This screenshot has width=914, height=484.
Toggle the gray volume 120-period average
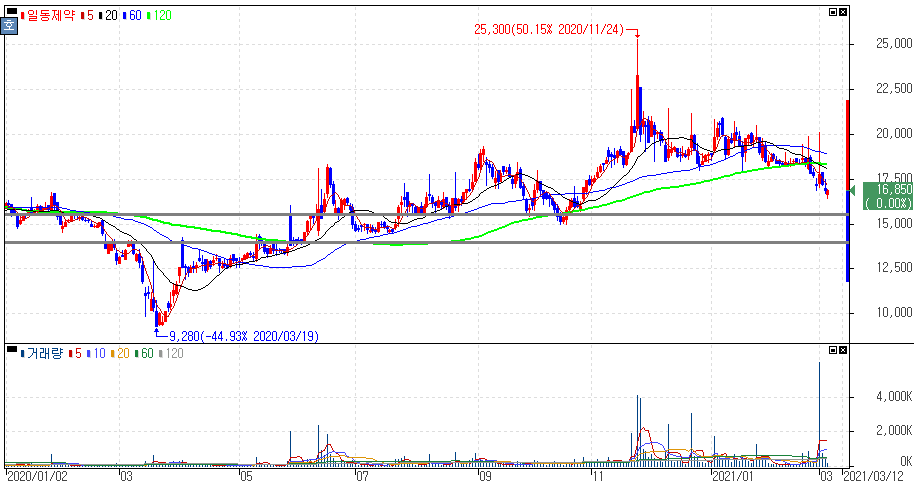171,353
